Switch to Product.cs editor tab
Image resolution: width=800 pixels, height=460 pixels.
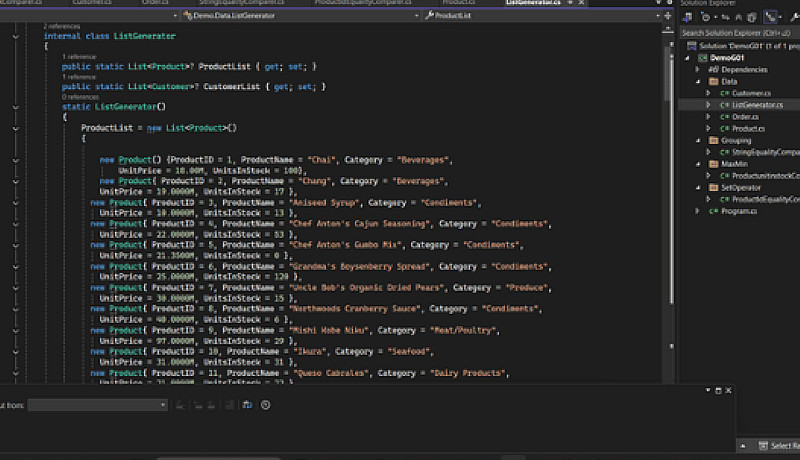click(x=459, y=3)
